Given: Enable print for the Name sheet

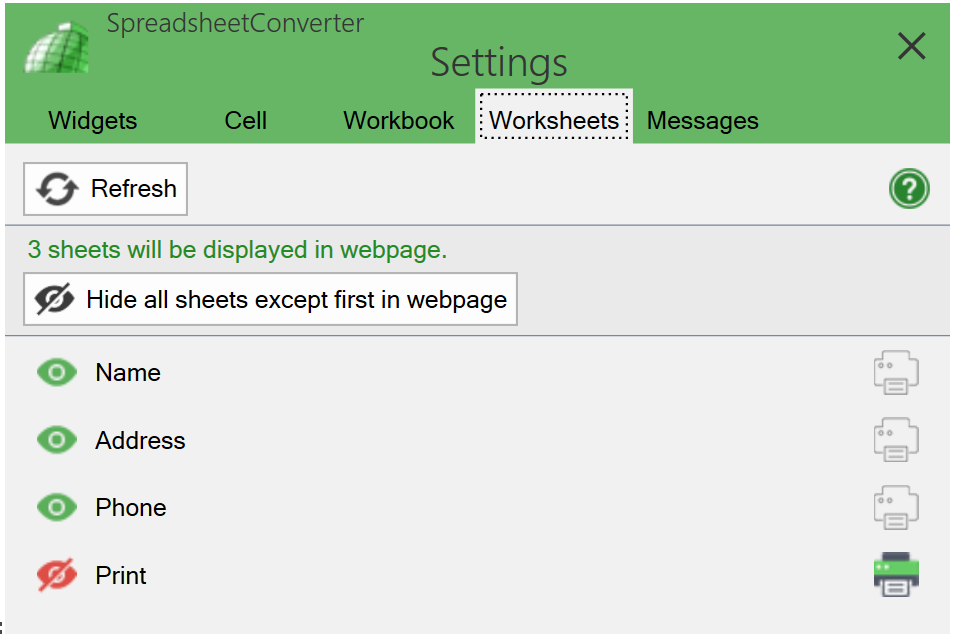Looking at the screenshot, I should [895, 372].
